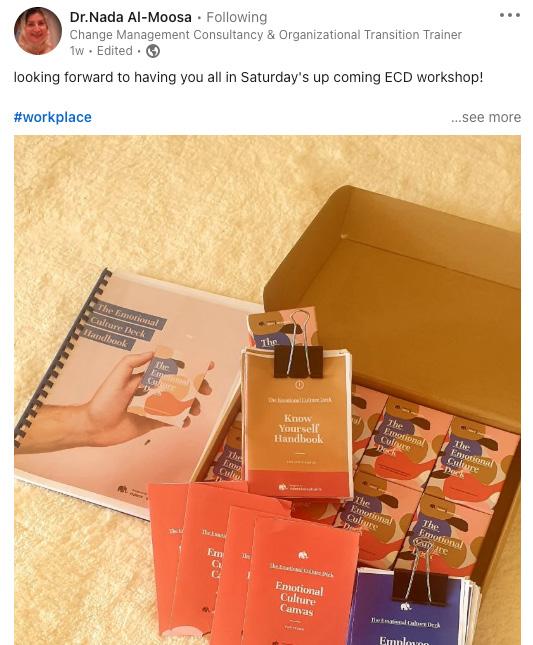
Task: Click the Dr.Nada Al-Moosa author name
Action: (130, 17)
